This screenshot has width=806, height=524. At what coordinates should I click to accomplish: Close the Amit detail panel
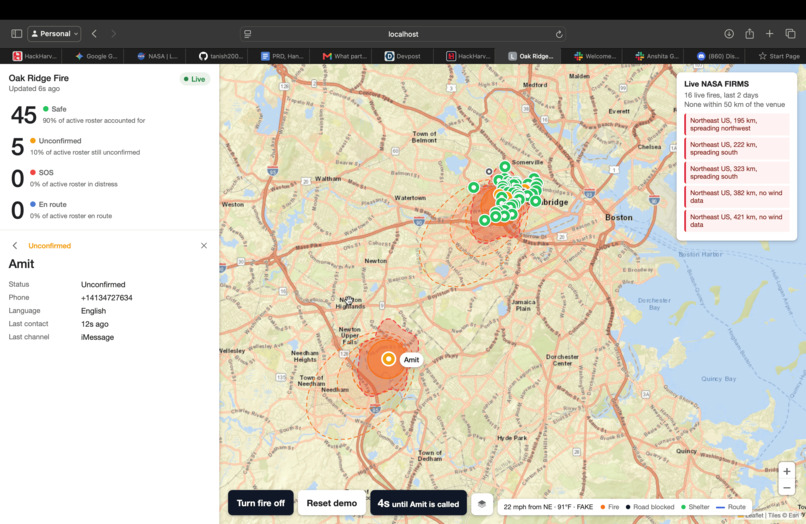[204, 246]
